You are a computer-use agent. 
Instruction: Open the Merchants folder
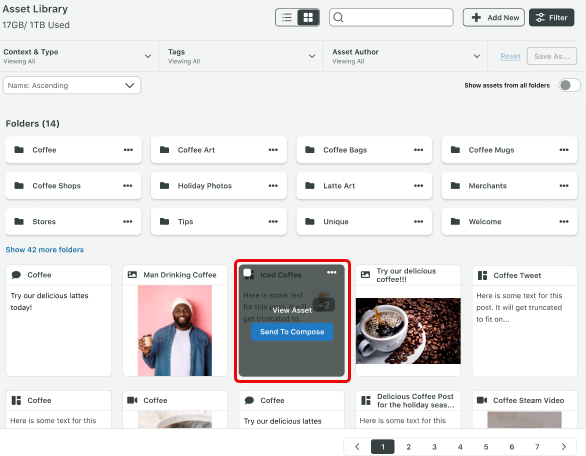pyautogui.click(x=509, y=186)
